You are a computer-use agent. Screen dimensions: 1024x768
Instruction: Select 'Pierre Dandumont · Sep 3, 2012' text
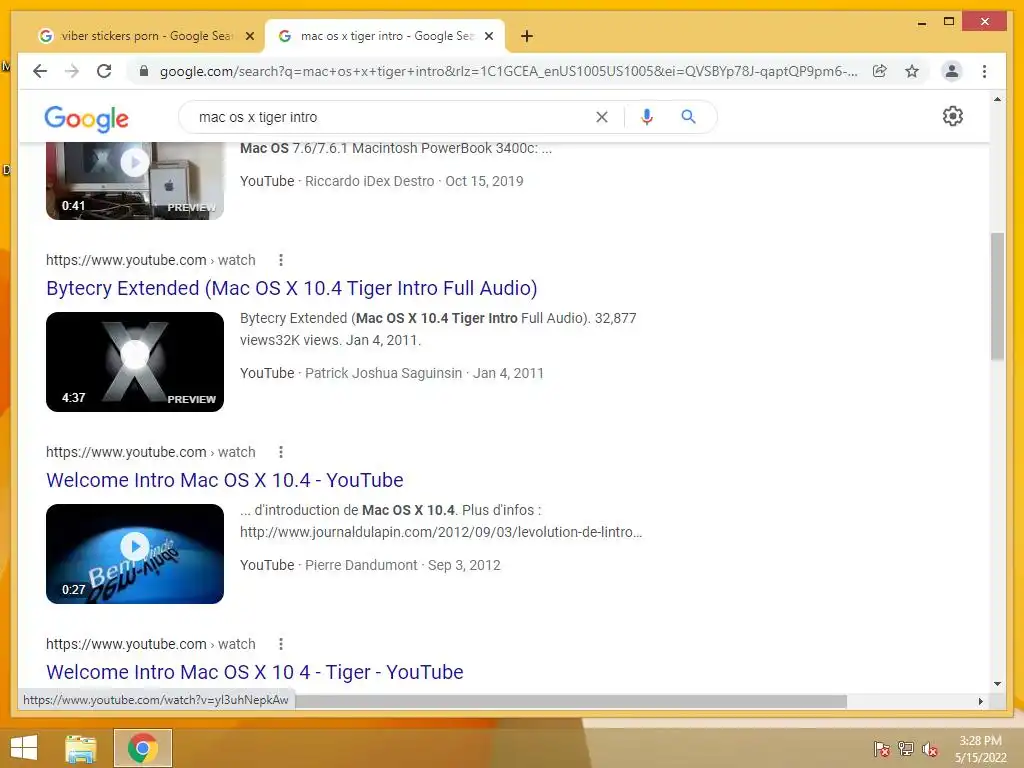pyautogui.click(x=403, y=565)
